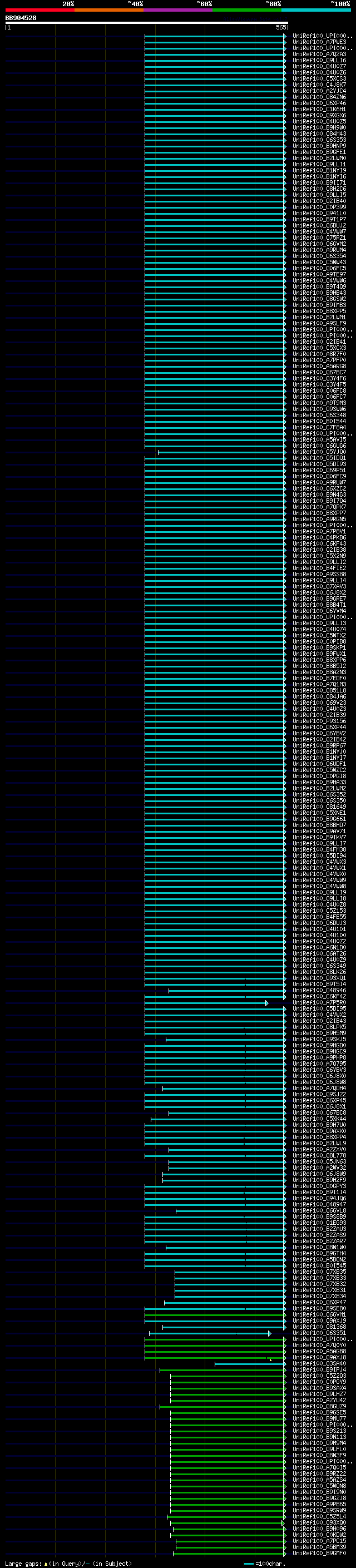The image size is (356, 1568).
Task: Select the label UniRef100_B9GFE1
Action: [319, 152]
